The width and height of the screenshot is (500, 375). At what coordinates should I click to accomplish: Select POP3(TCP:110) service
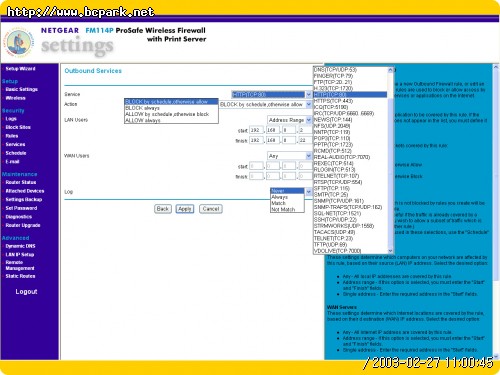click(350, 138)
